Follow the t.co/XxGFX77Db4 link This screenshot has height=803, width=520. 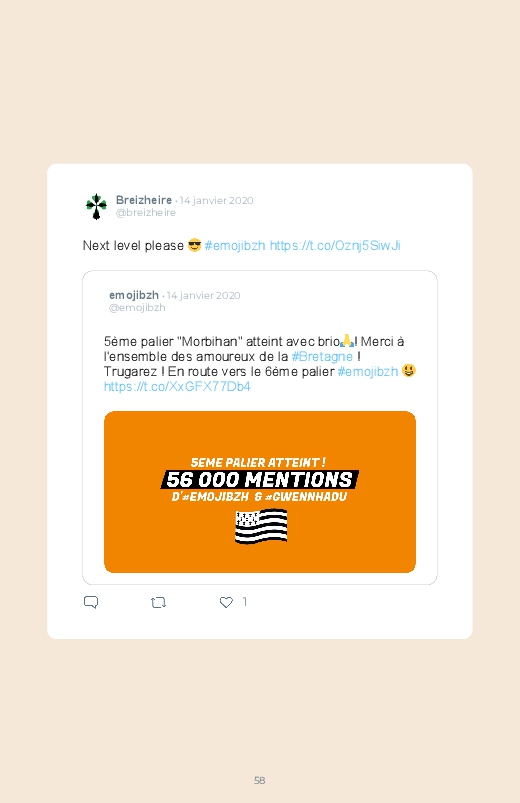pyautogui.click(x=177, y=387)
